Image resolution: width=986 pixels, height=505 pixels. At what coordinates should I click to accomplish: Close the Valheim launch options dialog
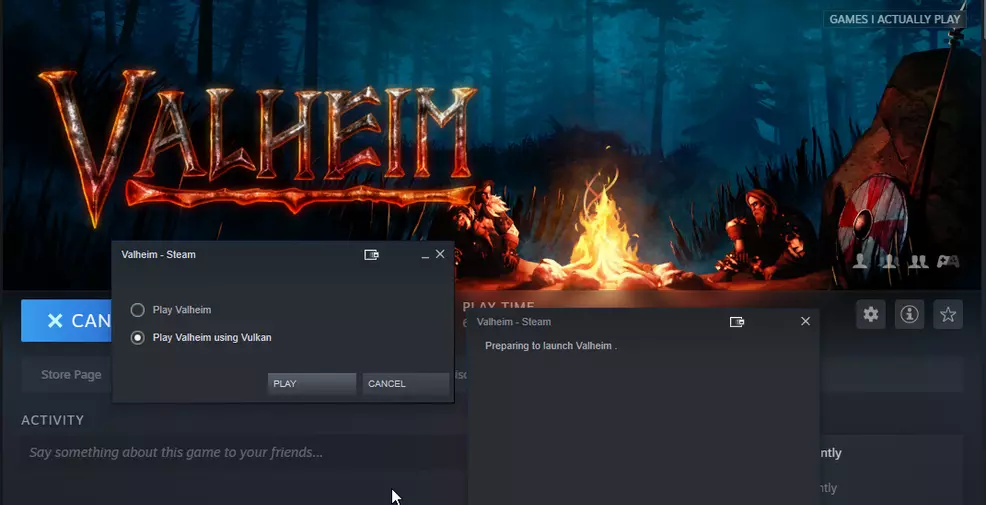[x=440, y=255]
